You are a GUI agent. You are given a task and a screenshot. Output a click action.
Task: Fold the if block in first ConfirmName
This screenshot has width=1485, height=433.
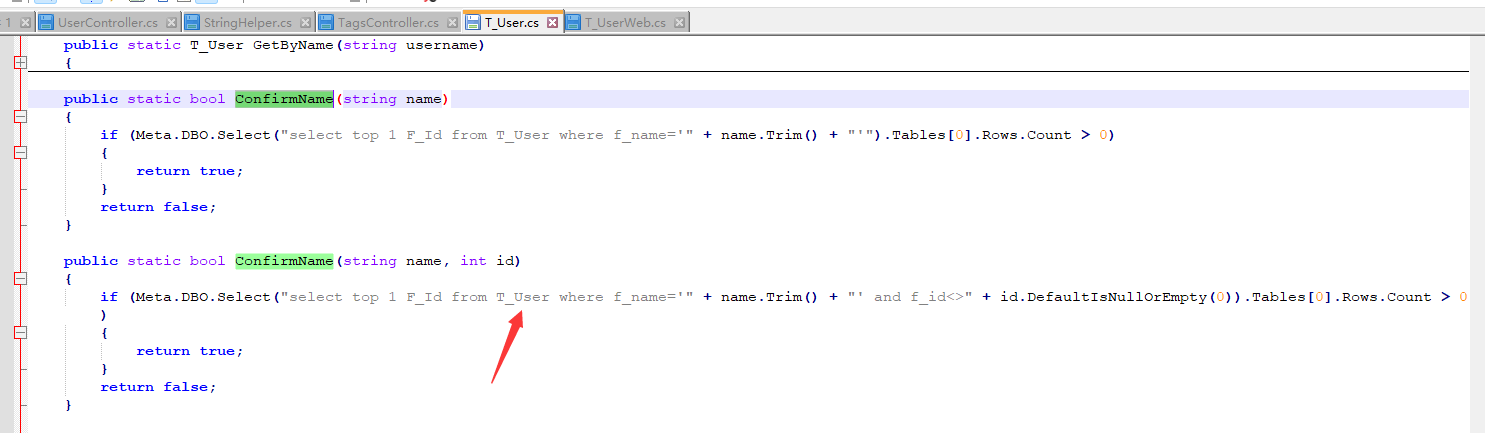point(19,153)
